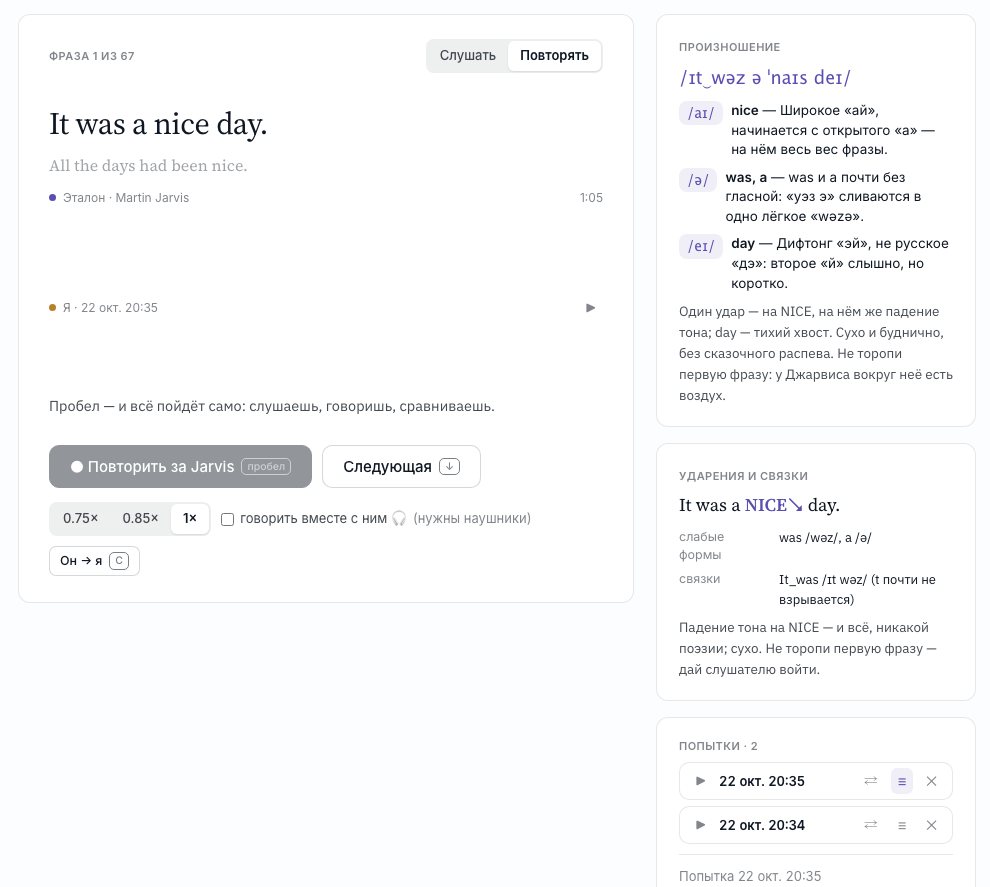990x887 pixels.
Task: Delete the 22 окт. 20:34 attempt
Action: pyautogui.click(x=931, y=825)
